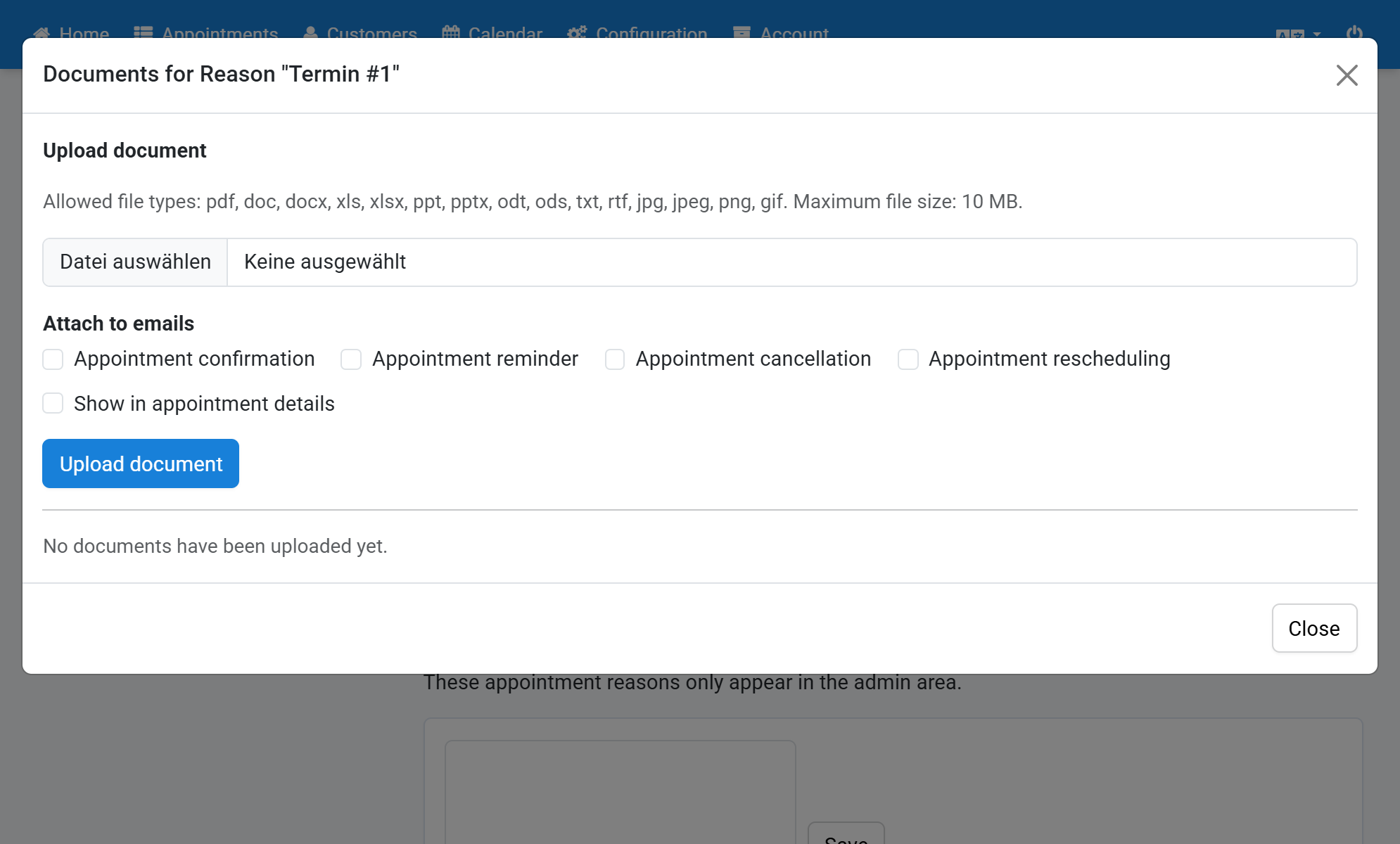Click the Close button in footer
Image resolution: width=1400 pixels, height=844 pixels.
tap(1314, 628)
